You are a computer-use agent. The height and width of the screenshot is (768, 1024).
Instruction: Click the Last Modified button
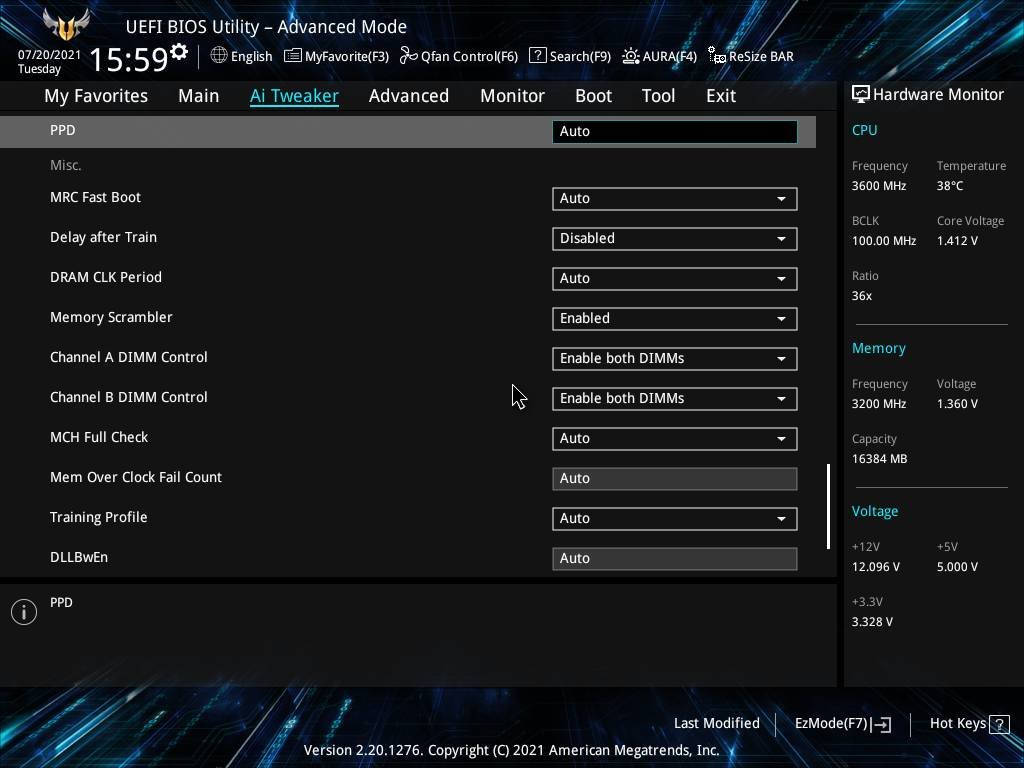coord(716,724)
